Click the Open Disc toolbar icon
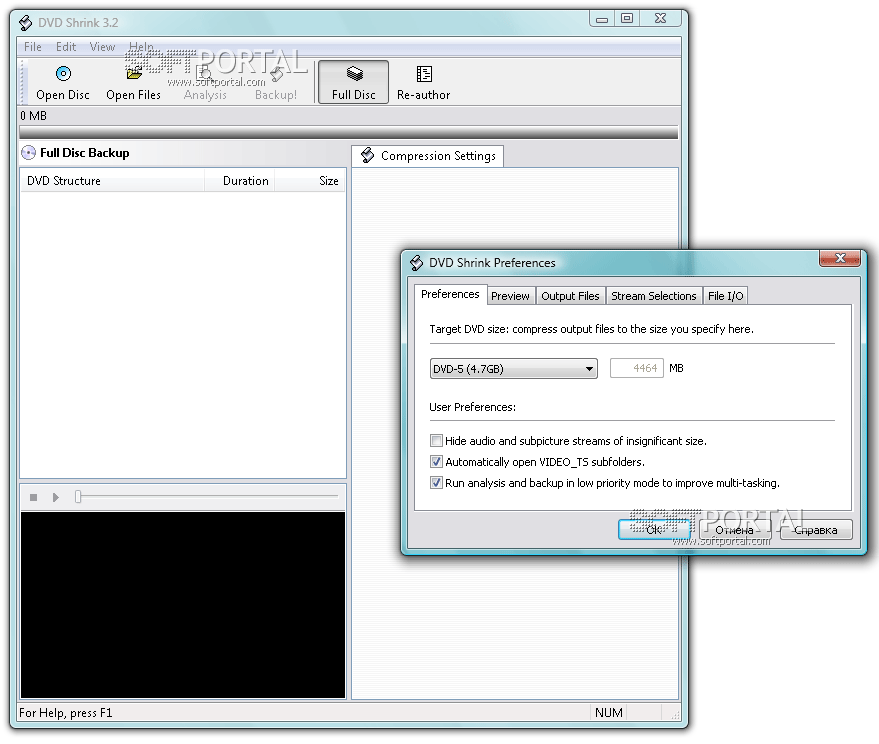The image size is (879, 744). [63, 74]
